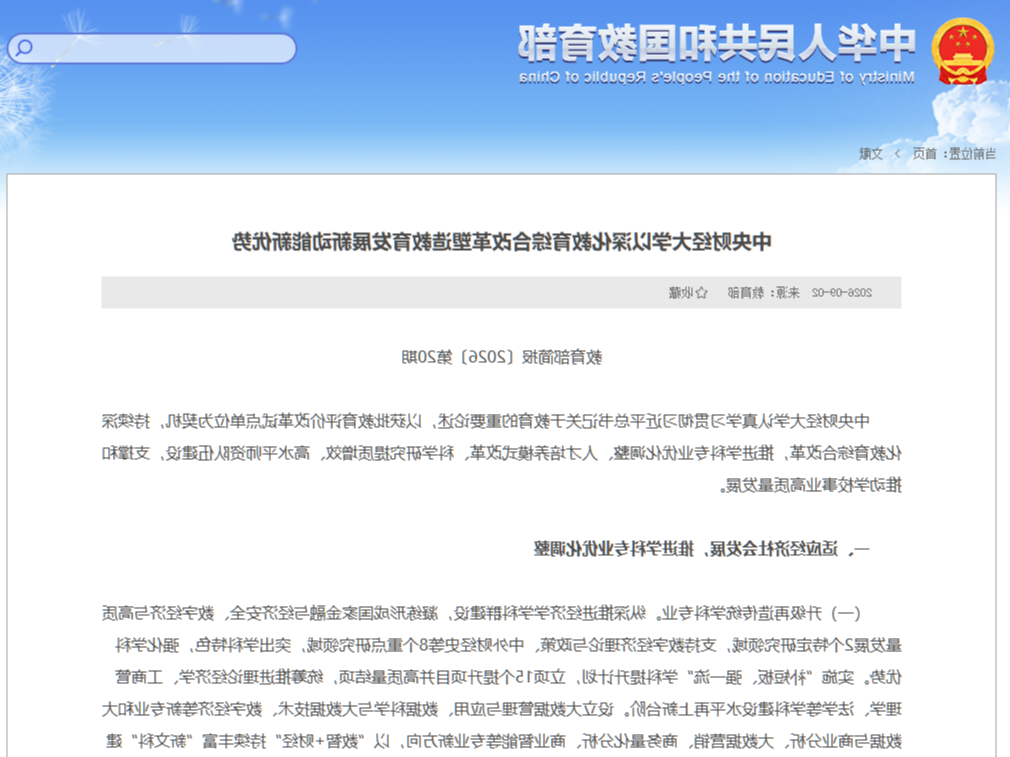Click the 来源：教育部 source label
Viewport: 1010px width, 757px height.
tap(763, 292)
